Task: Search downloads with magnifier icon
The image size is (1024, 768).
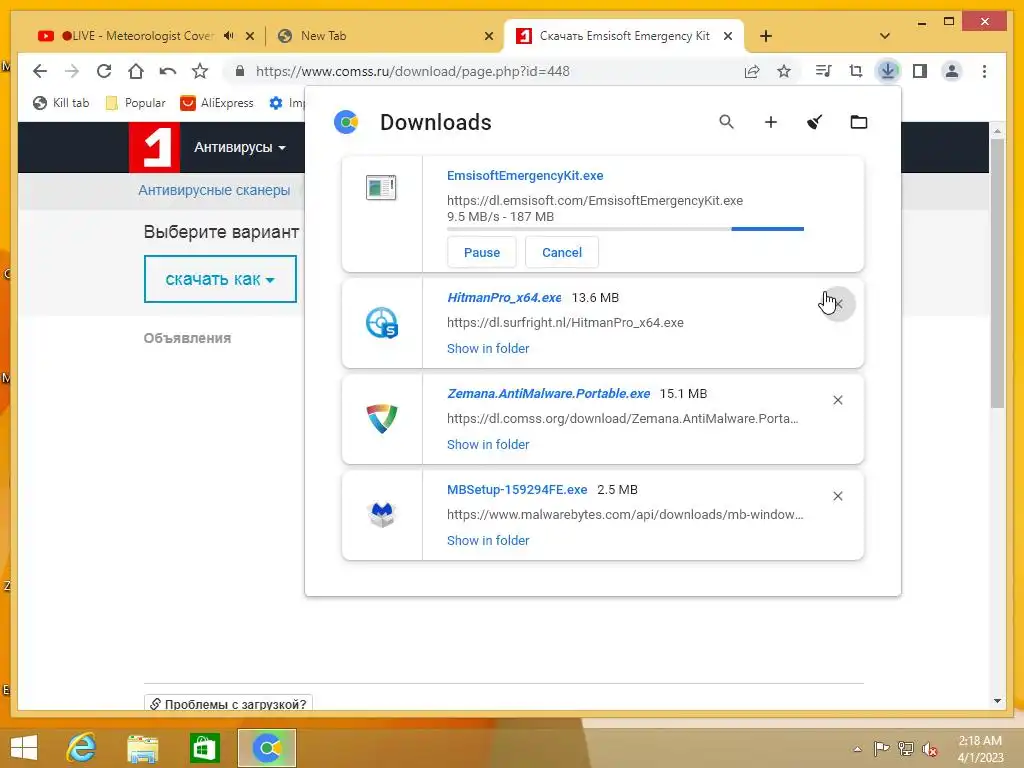Action: (726, 122)
